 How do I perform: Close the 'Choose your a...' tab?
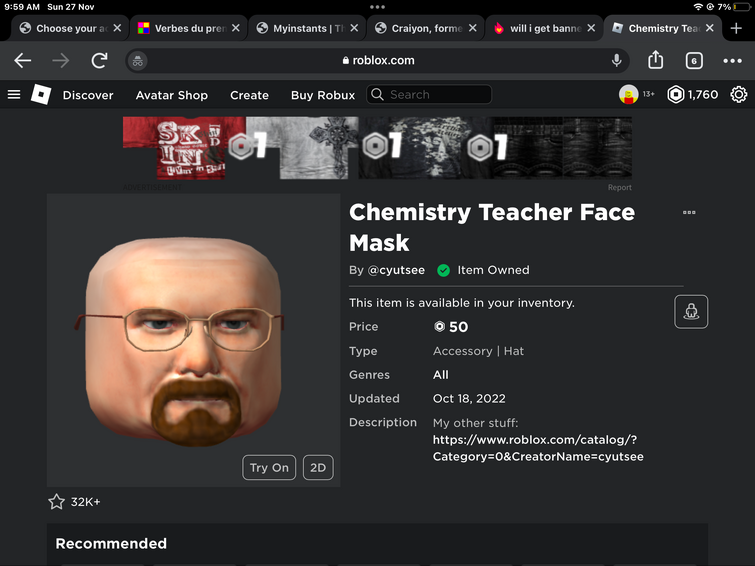click(x=117, y=28)
